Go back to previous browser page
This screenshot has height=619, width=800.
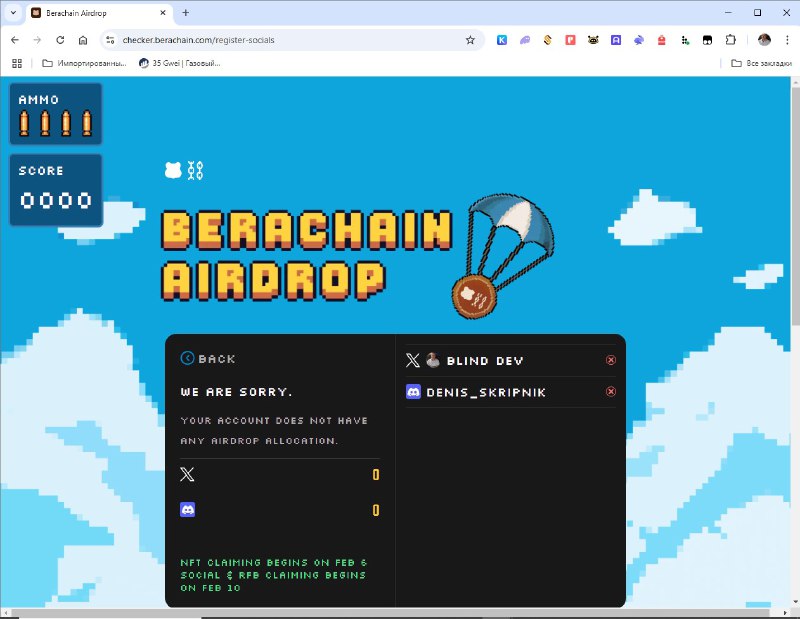(15, 40)
